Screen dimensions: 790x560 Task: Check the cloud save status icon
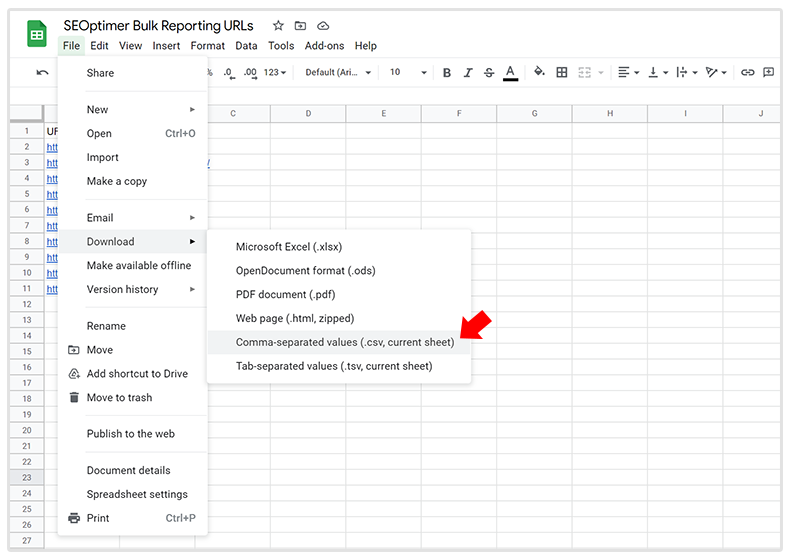(323, 25)
